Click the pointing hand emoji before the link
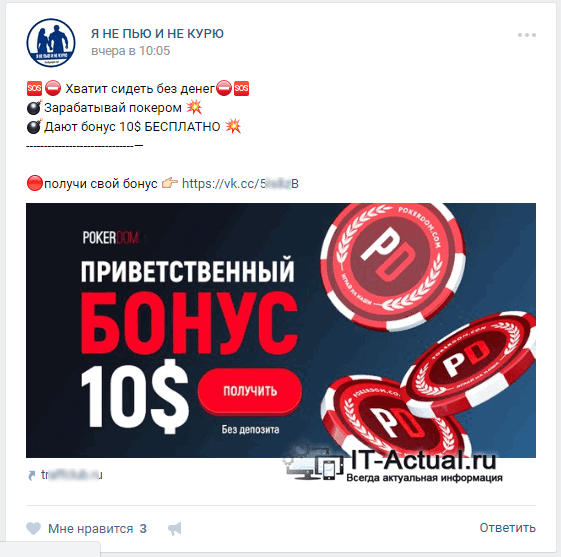Image resolution: width=561 pixels, height=557 pixels. click(x=170, y=183)
